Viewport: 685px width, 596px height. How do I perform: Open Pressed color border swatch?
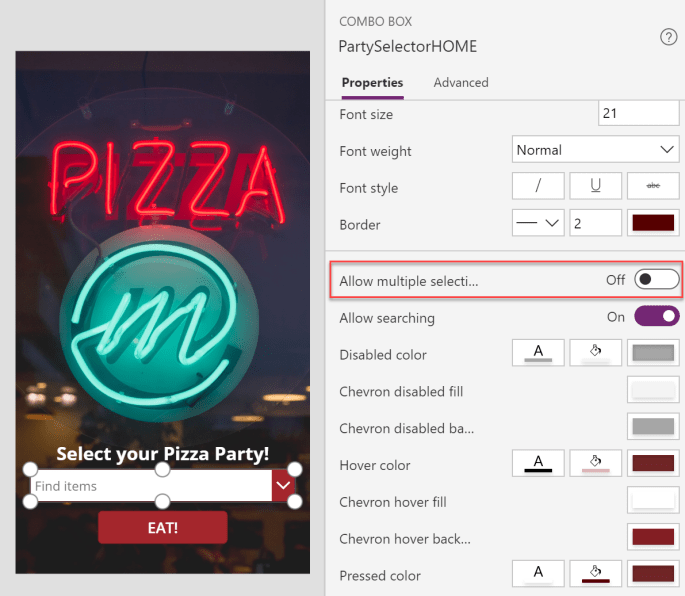click(x=653, y=574)
